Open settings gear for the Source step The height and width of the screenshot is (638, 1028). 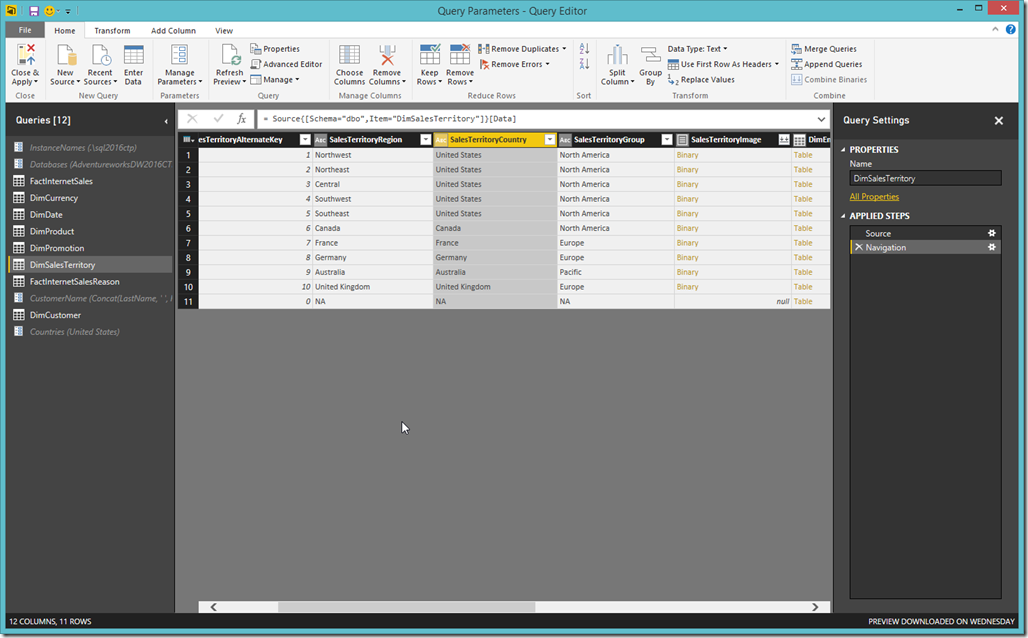[x=992, y=233]
